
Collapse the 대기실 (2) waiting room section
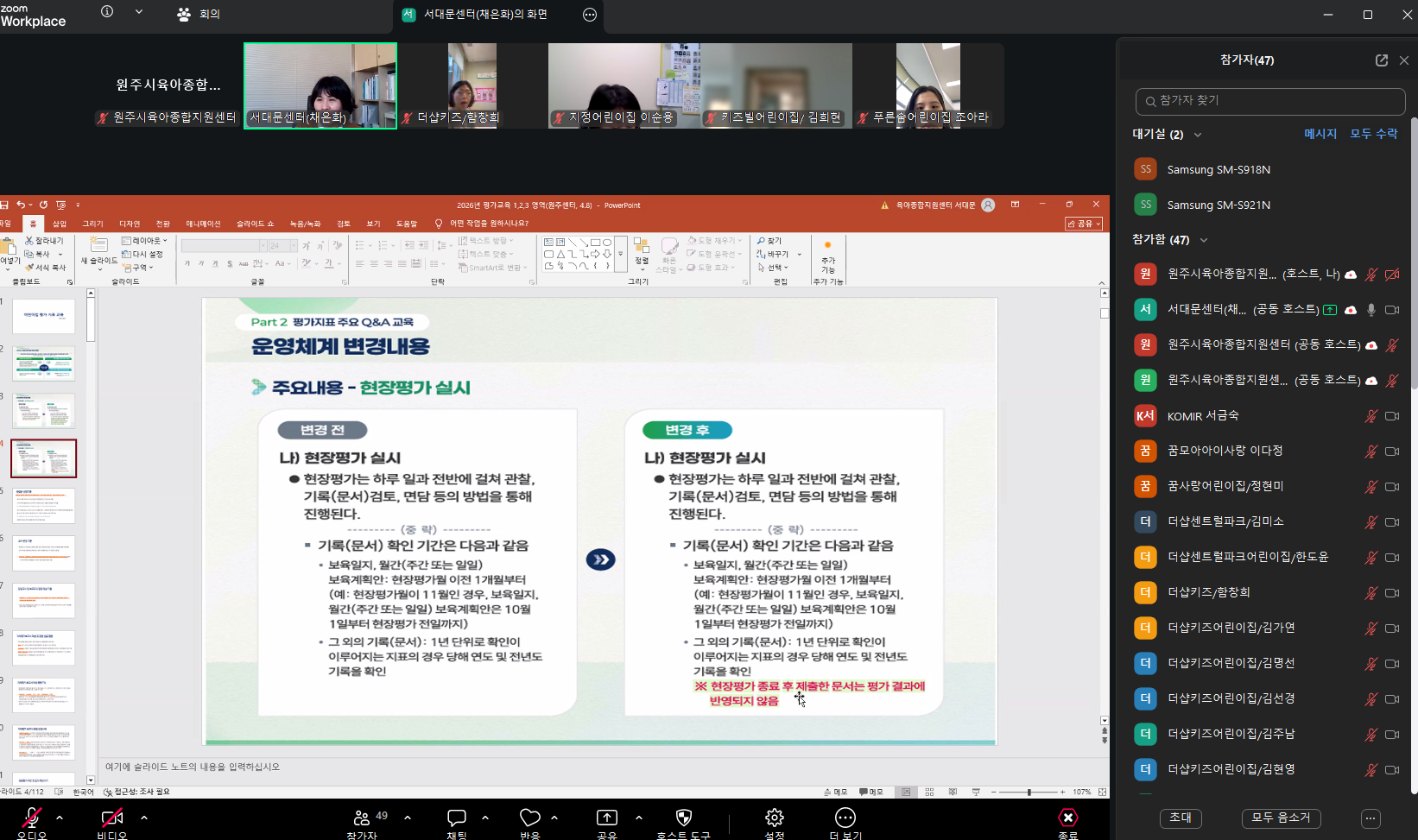[1198, 135]
